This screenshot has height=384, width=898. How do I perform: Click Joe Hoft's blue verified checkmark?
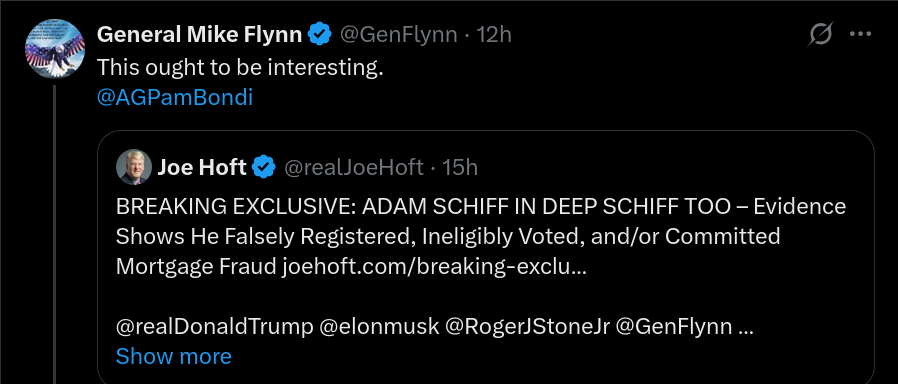click(x=264, y=168)
